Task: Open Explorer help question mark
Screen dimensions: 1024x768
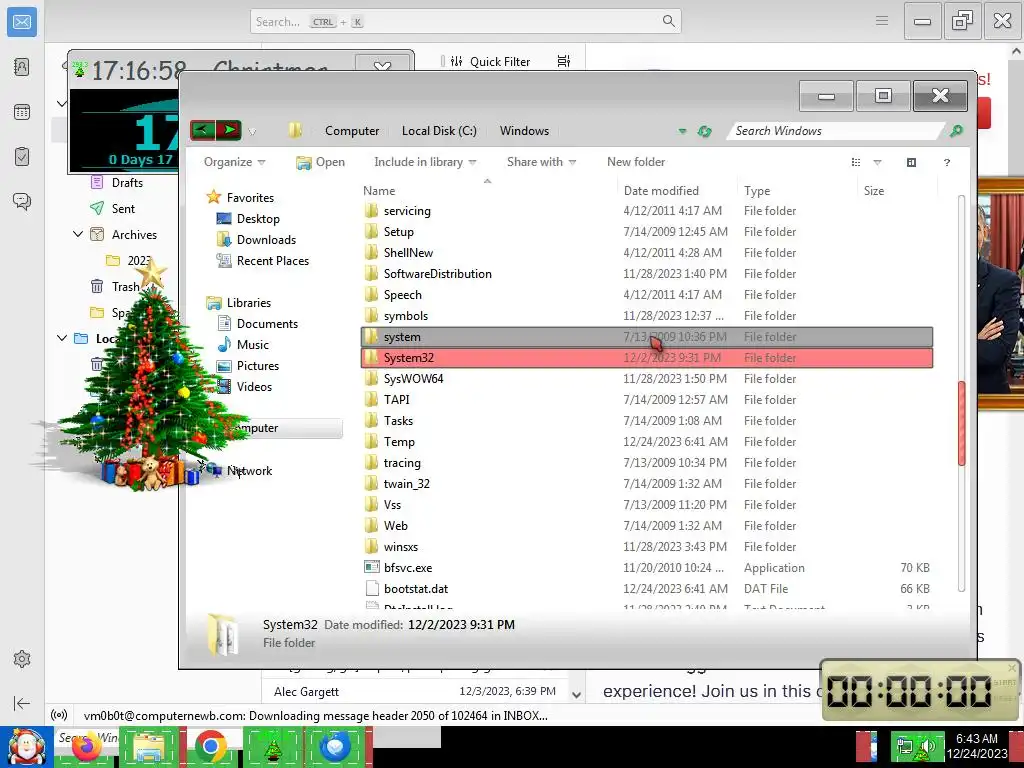Action: (946, 162)
